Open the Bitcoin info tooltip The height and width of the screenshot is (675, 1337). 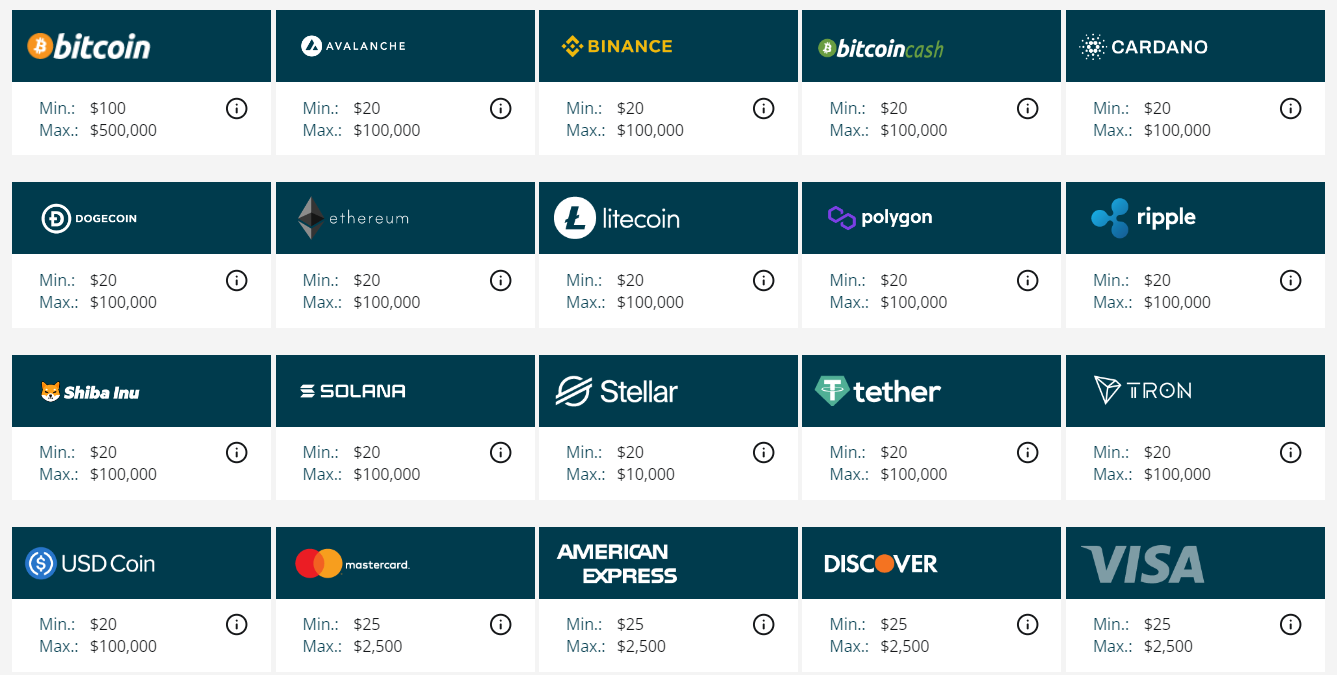tap(237, 108)
